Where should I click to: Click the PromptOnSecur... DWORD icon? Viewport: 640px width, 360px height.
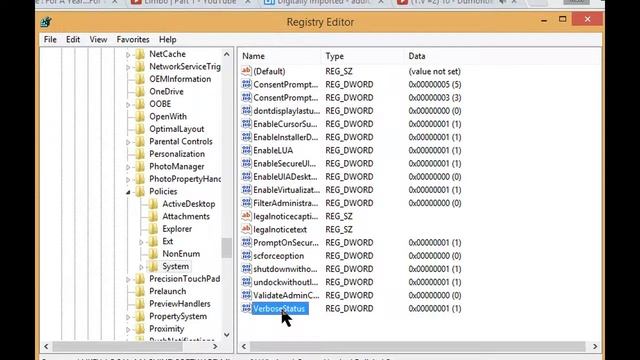pyautogui.click(x=246, y=242)
